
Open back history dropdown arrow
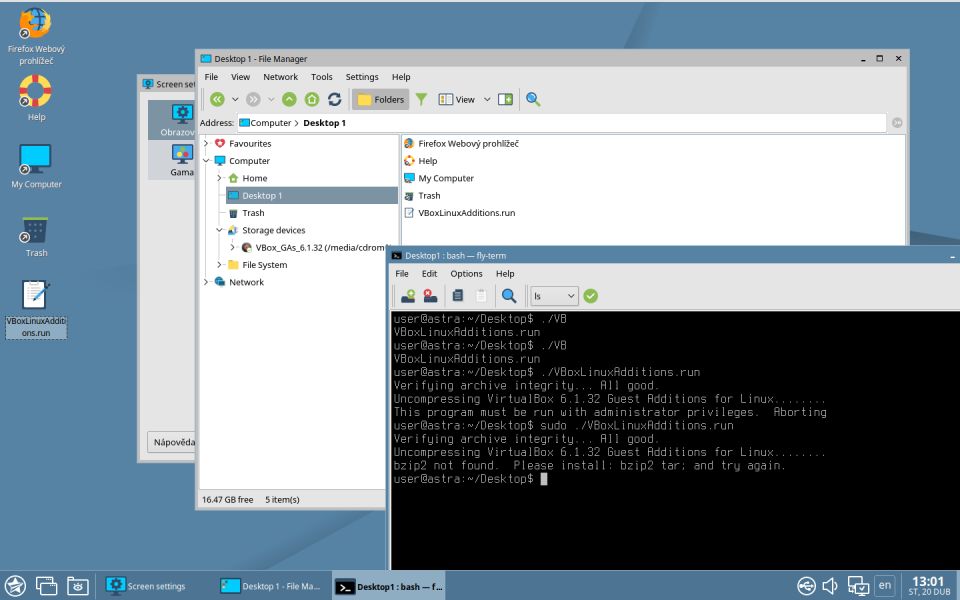click(235, 99)
